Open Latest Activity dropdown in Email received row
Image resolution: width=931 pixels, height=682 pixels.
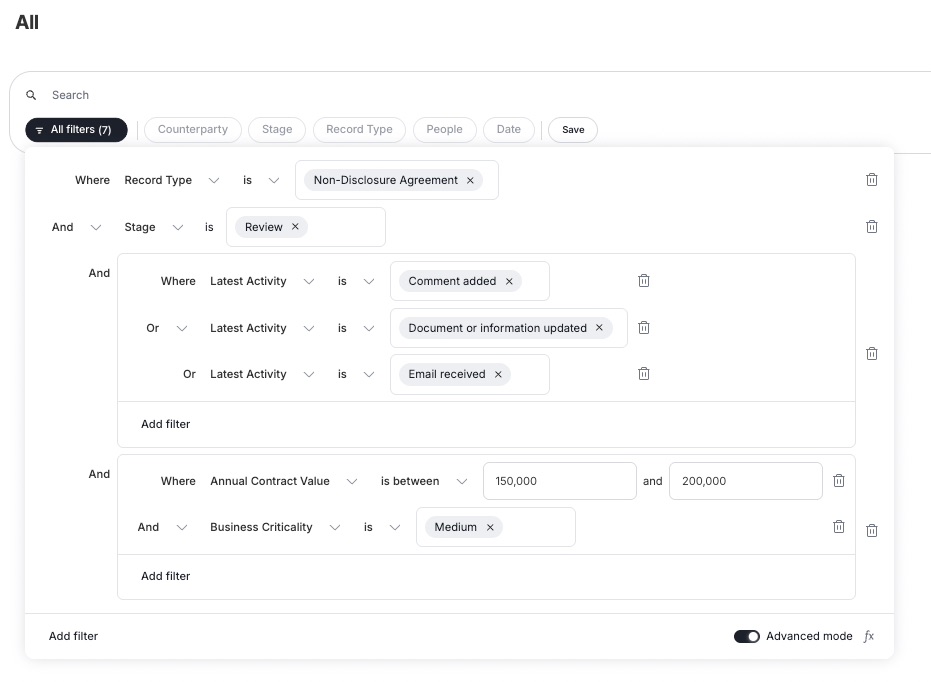click(x=262, y=375)
